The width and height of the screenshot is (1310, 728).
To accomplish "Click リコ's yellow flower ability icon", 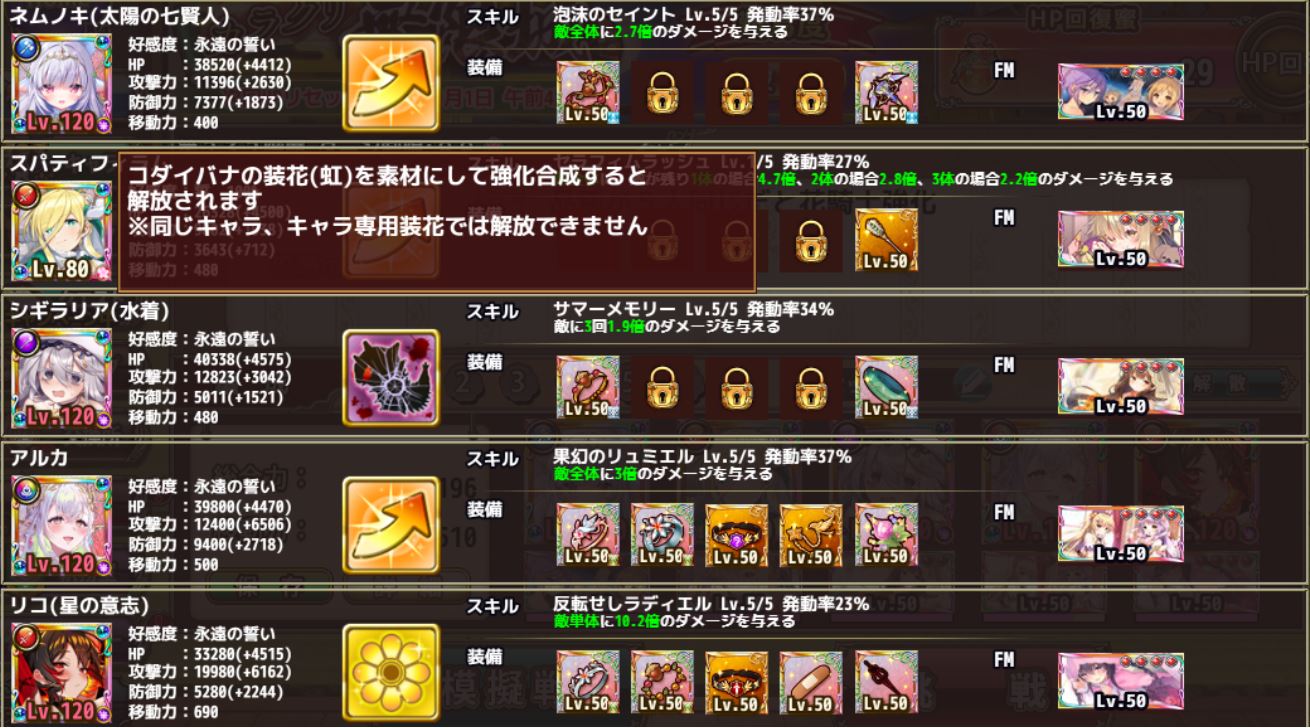I will [391, 671].
